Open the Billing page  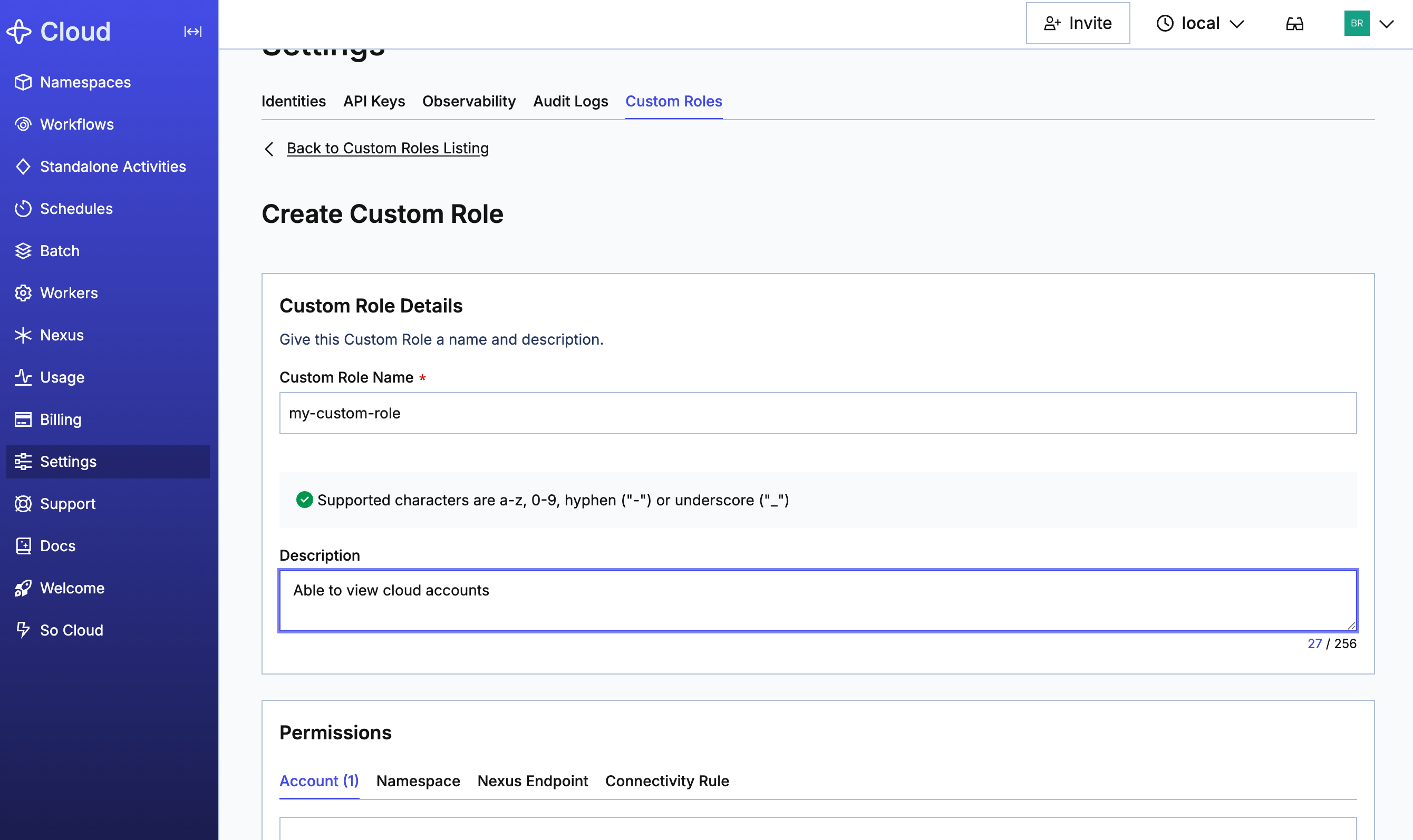(x=108, y=419)
